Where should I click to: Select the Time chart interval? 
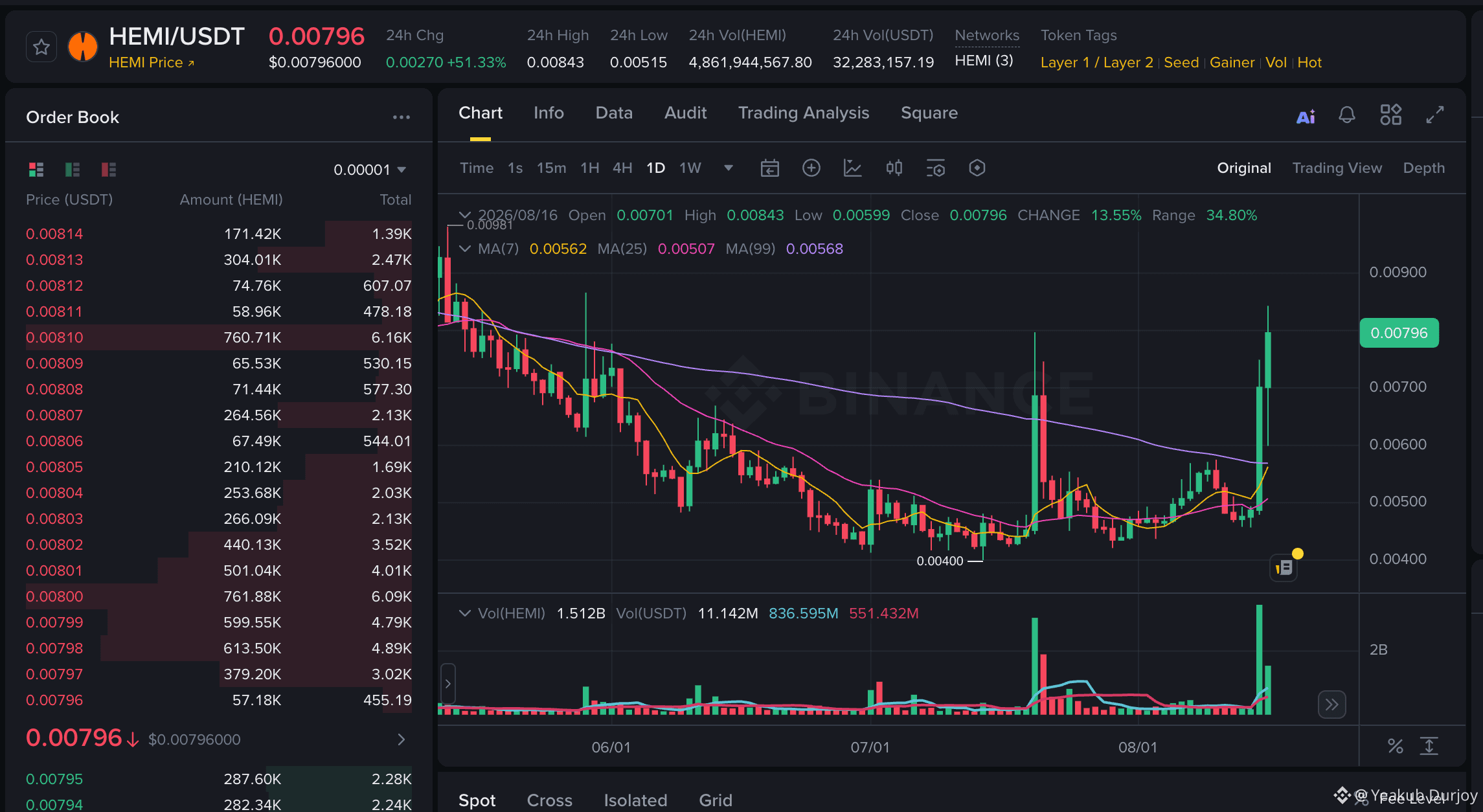pyautogui.click(x=477, y=168)
